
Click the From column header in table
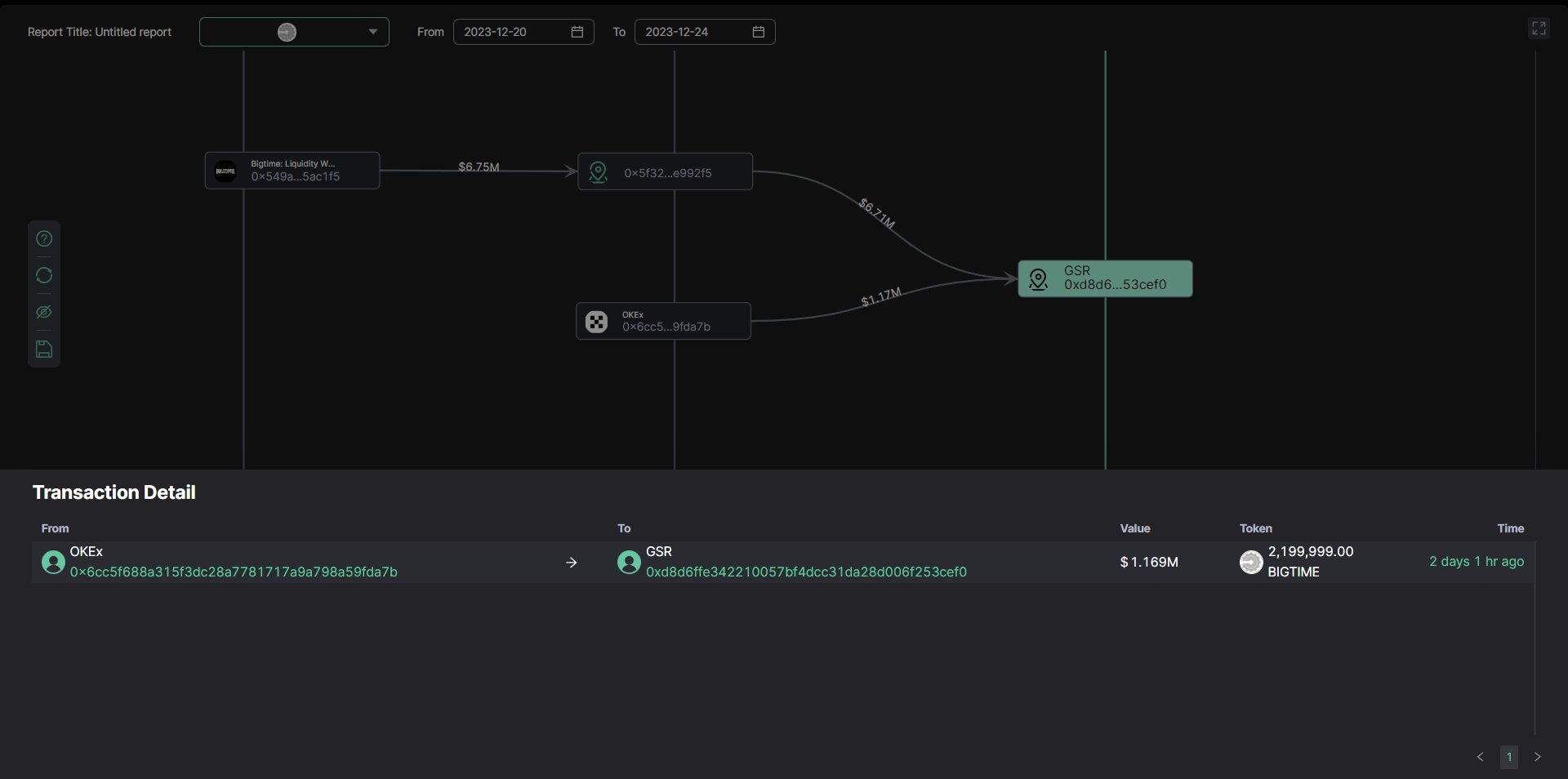point(55,528)
